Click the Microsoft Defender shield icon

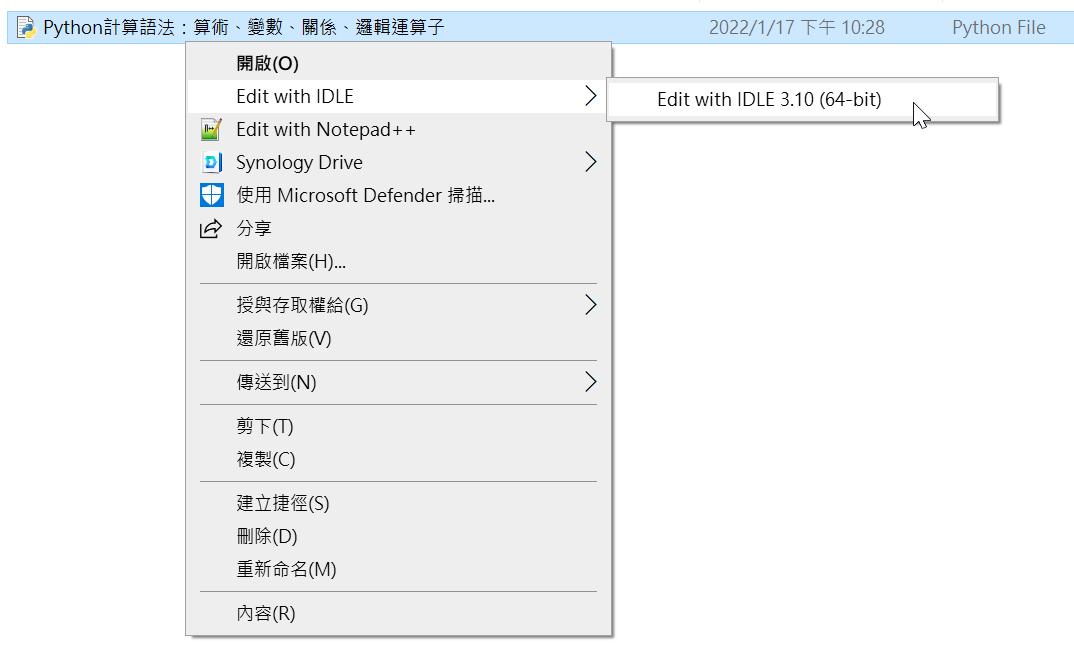211,195
